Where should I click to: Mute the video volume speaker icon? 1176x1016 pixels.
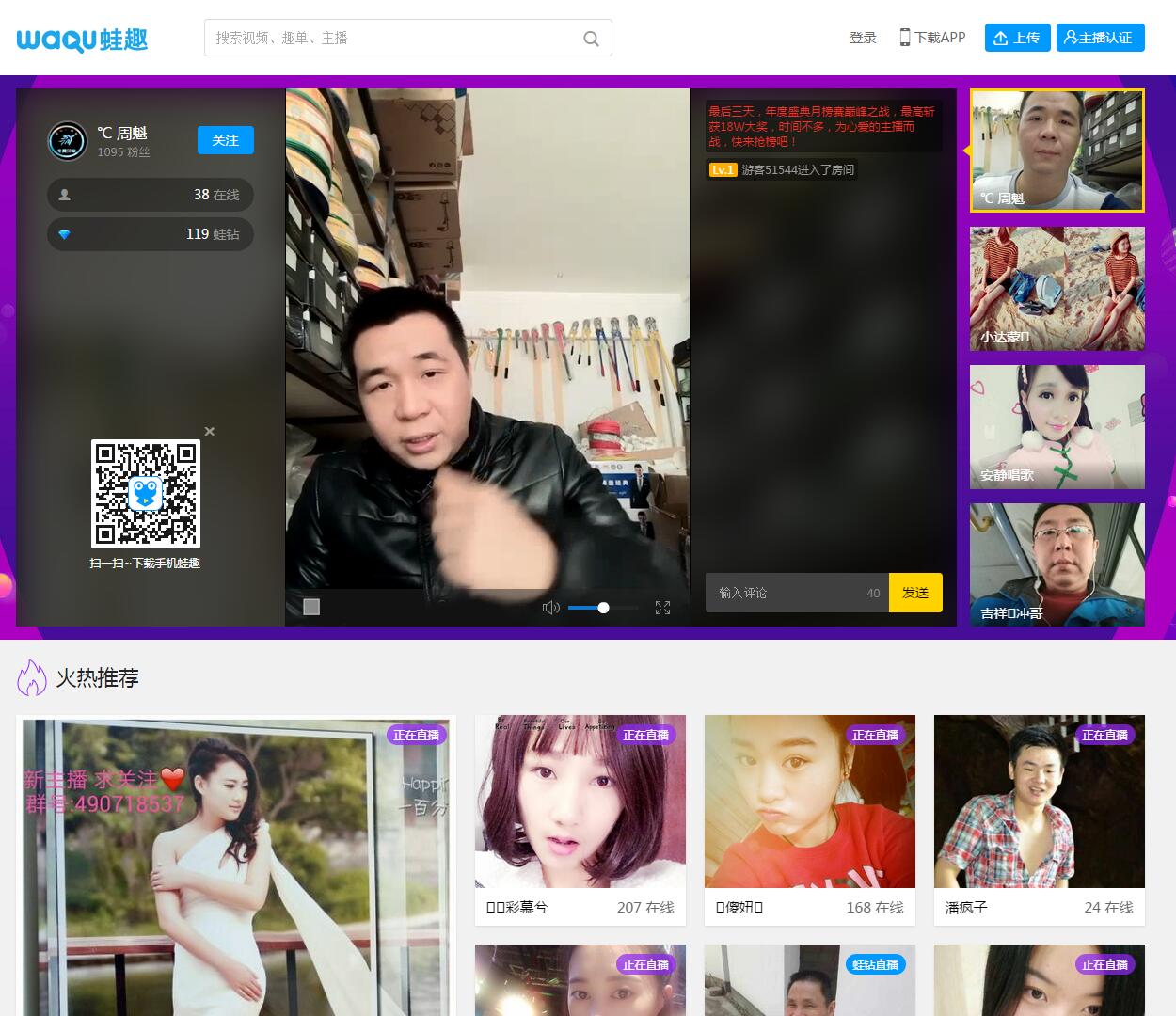(551, 608)
